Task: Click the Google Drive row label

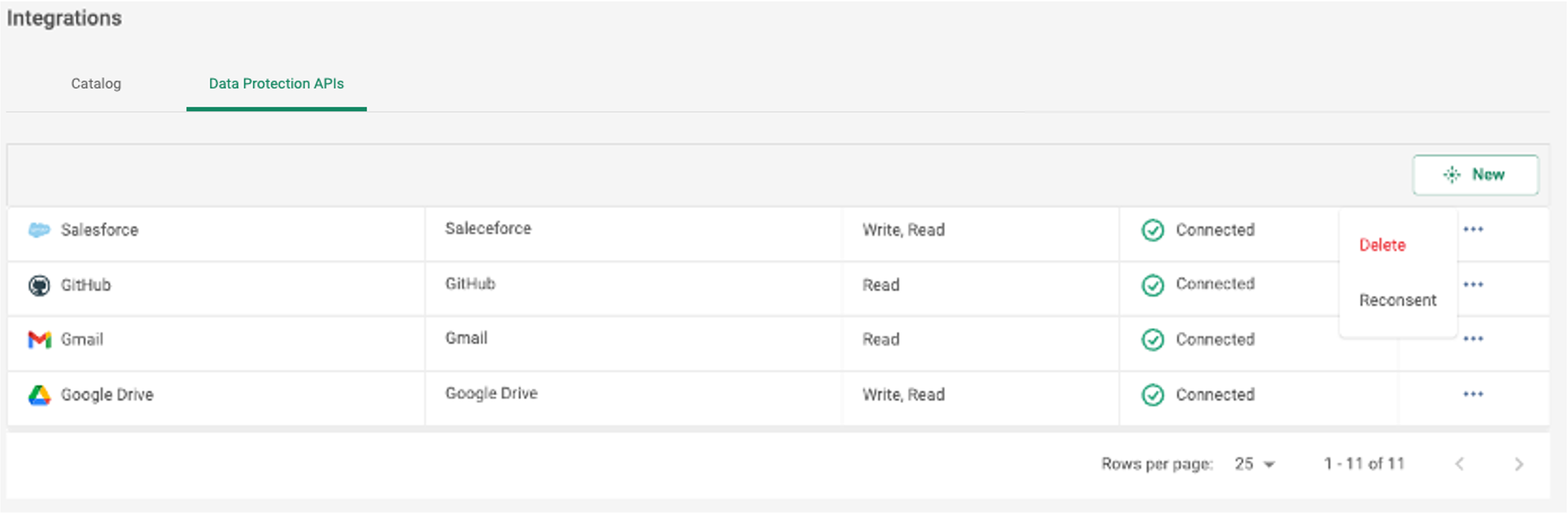Action: [107, 395]
